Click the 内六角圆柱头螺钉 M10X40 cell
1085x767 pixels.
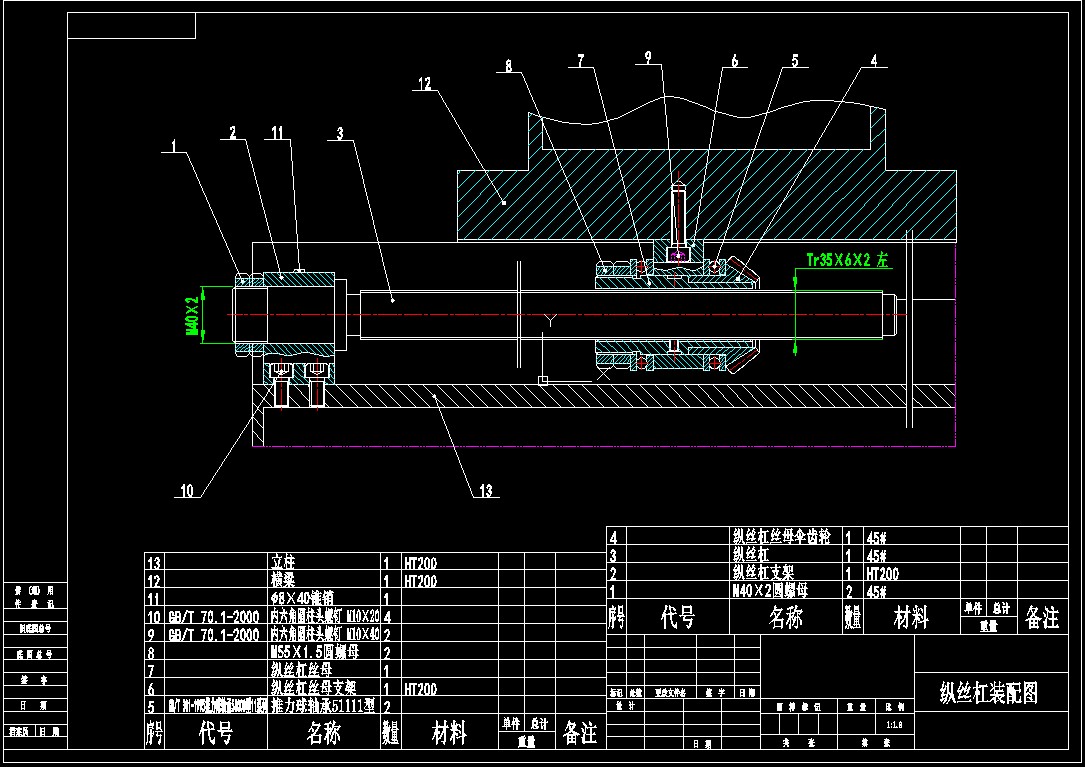coord(325,634)
